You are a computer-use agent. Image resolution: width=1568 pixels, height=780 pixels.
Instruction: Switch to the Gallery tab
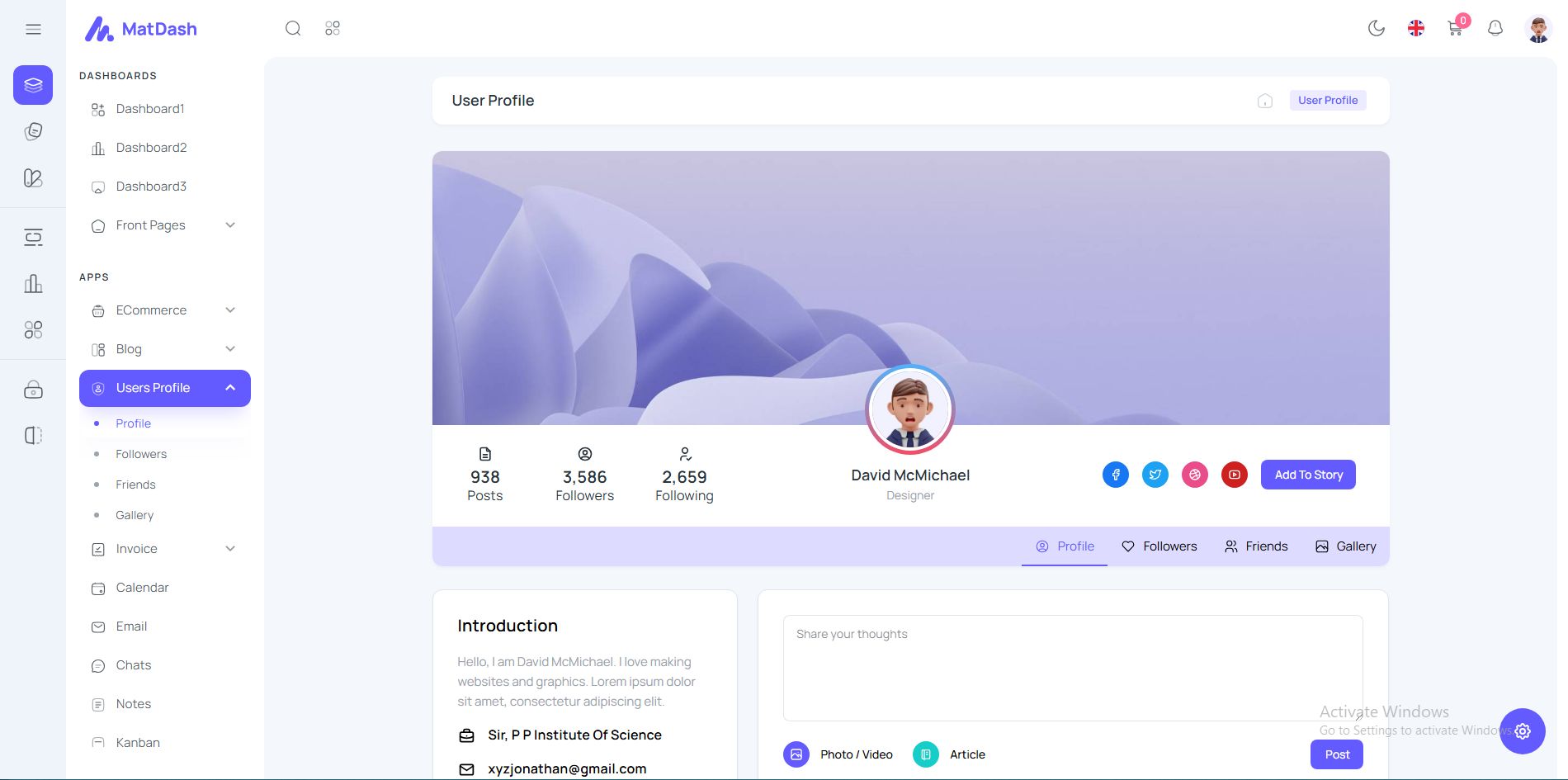pos(1346,546)
